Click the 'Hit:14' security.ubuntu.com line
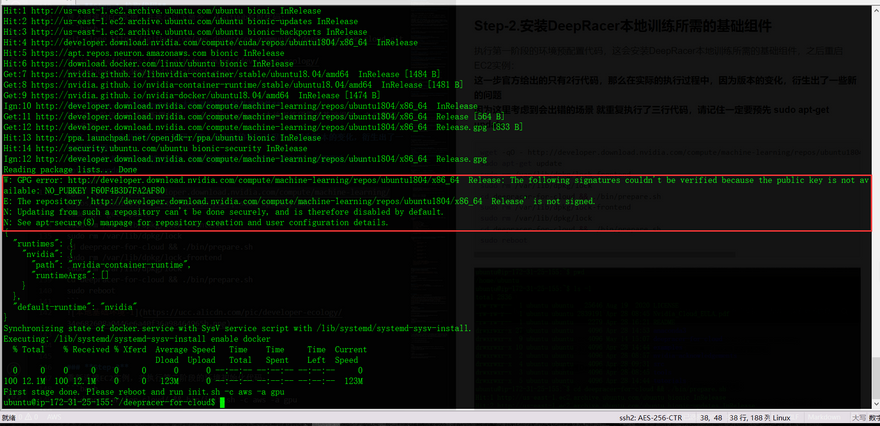The height and width of the screenshot is (426, 880). coord(155,148)
